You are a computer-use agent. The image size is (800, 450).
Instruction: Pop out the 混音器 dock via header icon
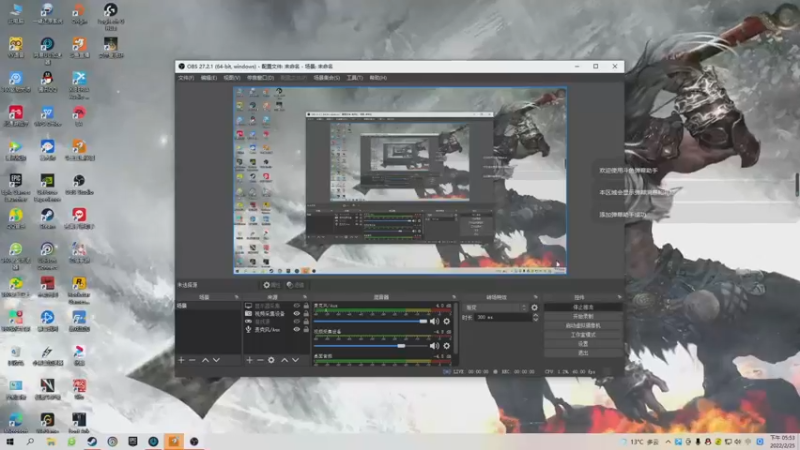[454, 297]
